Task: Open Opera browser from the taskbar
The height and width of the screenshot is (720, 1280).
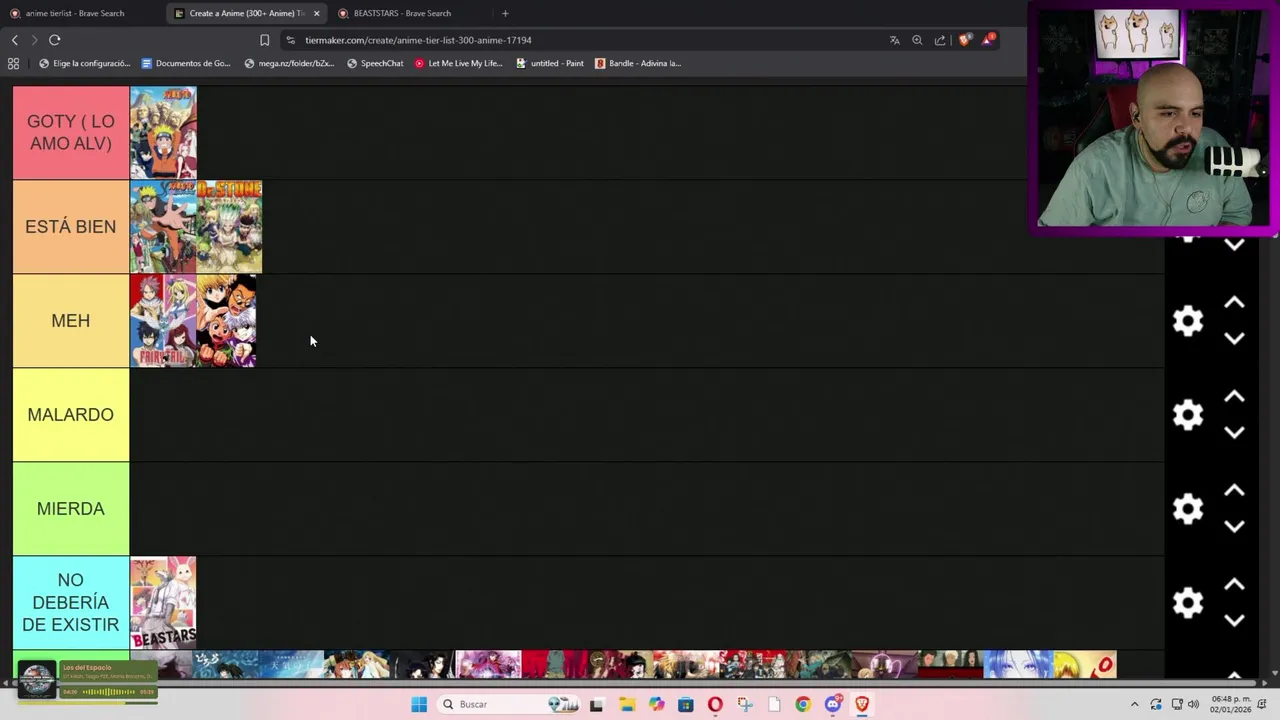Action: [715, 704]
